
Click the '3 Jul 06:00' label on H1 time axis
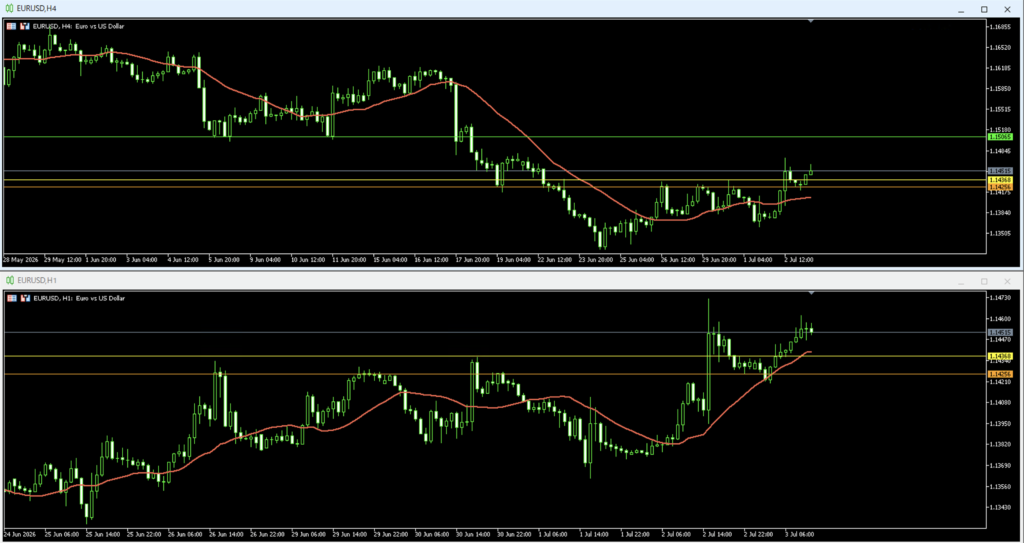[798, 533]
